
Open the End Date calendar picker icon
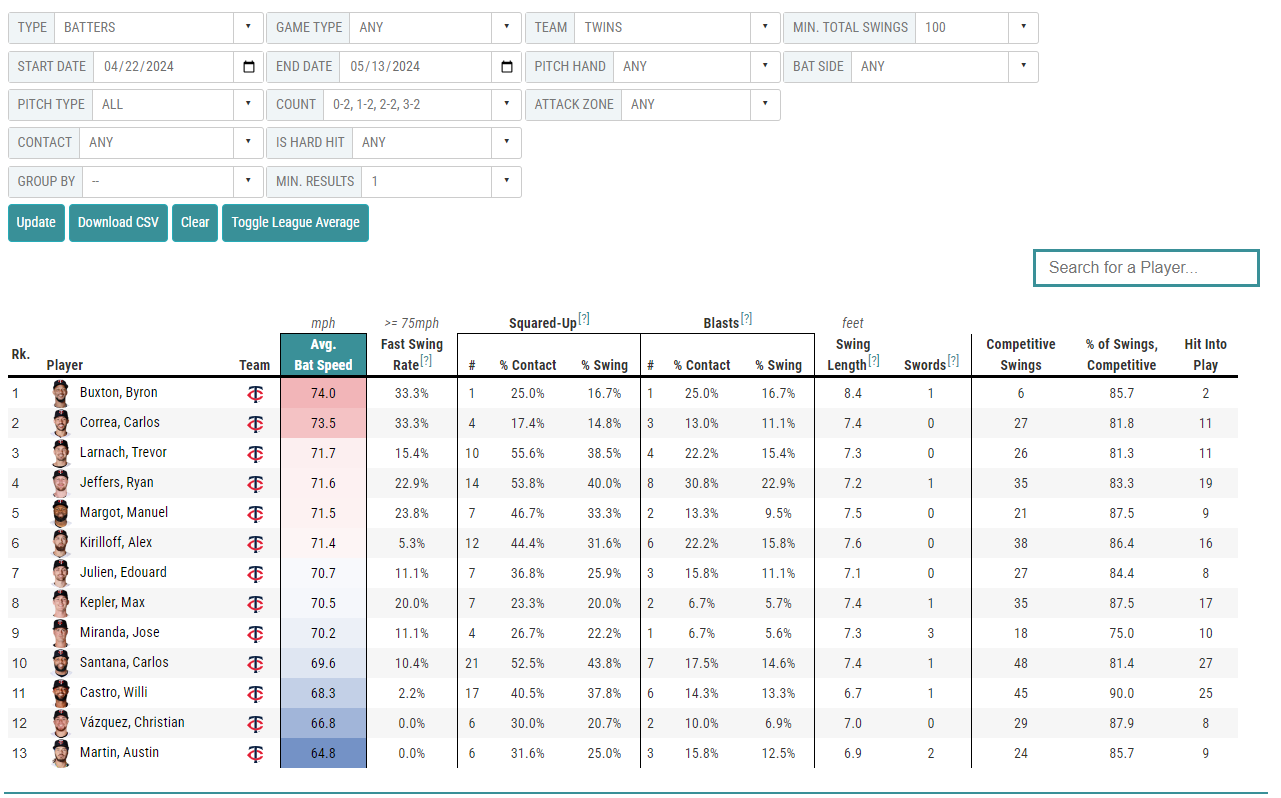point(507,67)
